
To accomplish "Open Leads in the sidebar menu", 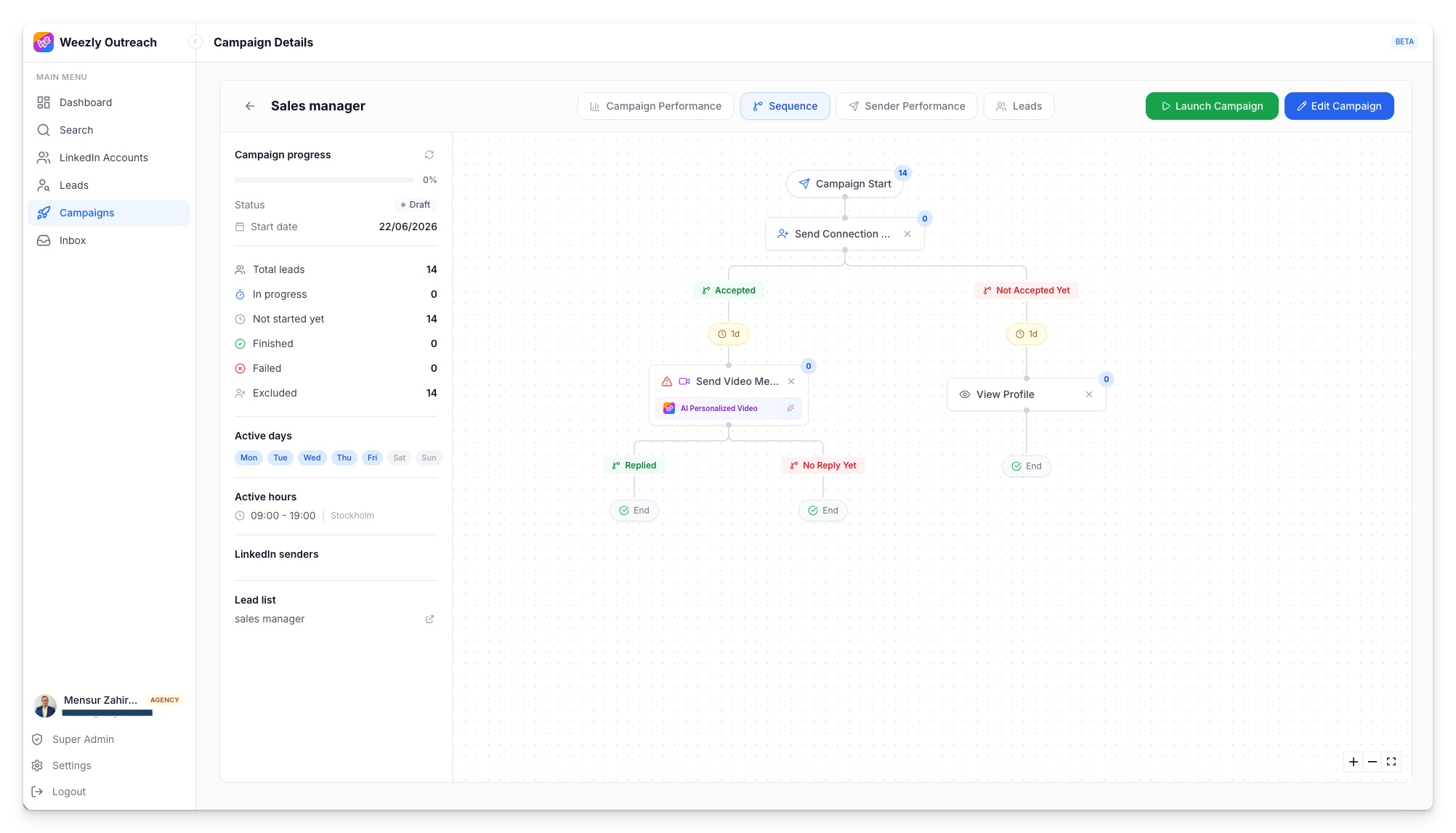I will 108,185.
